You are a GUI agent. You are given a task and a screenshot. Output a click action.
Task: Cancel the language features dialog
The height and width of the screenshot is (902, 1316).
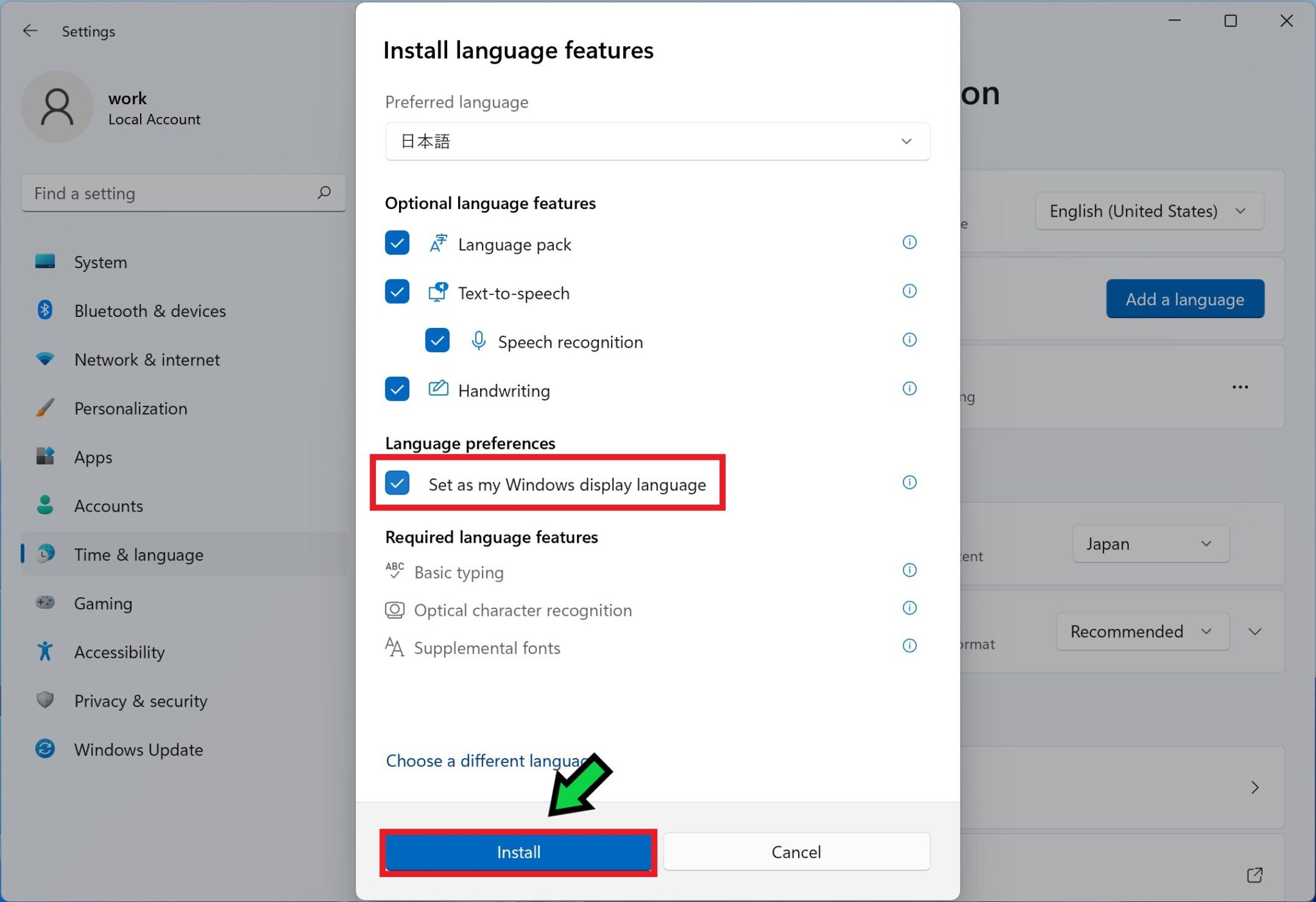[796, 852]
